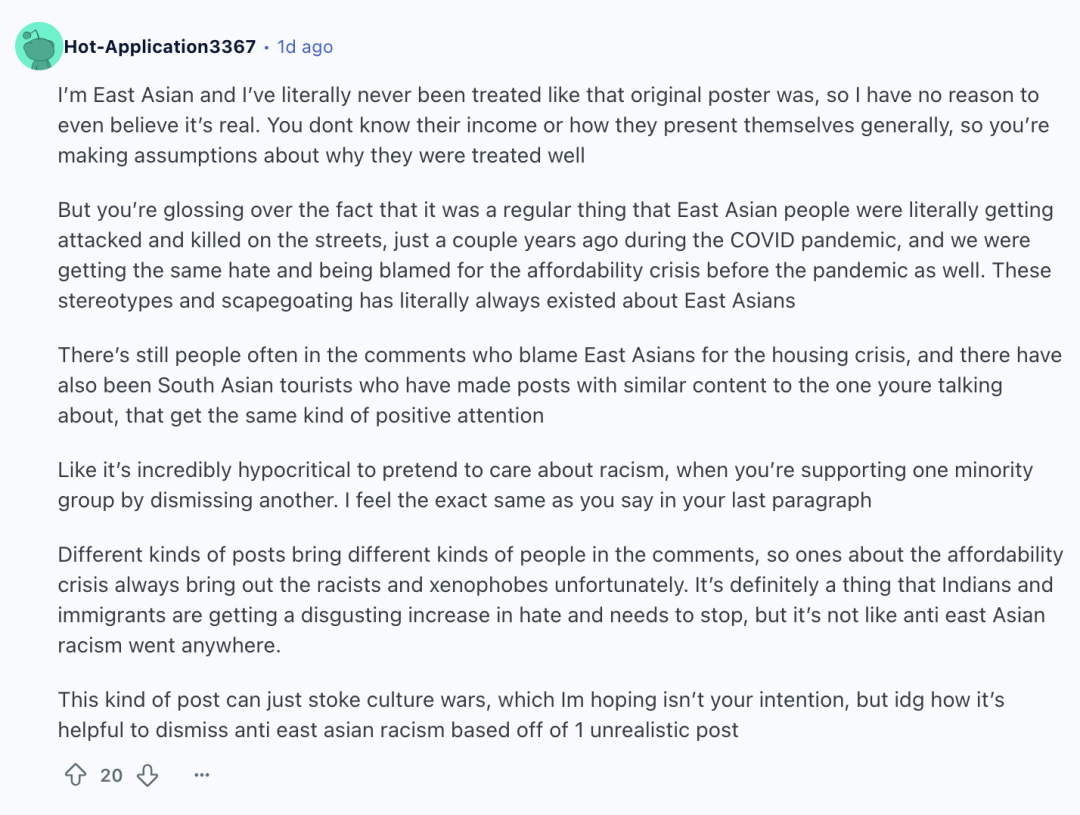
Task: Upvote the comment by Hot-Application3367
Action: click(75, 775)
